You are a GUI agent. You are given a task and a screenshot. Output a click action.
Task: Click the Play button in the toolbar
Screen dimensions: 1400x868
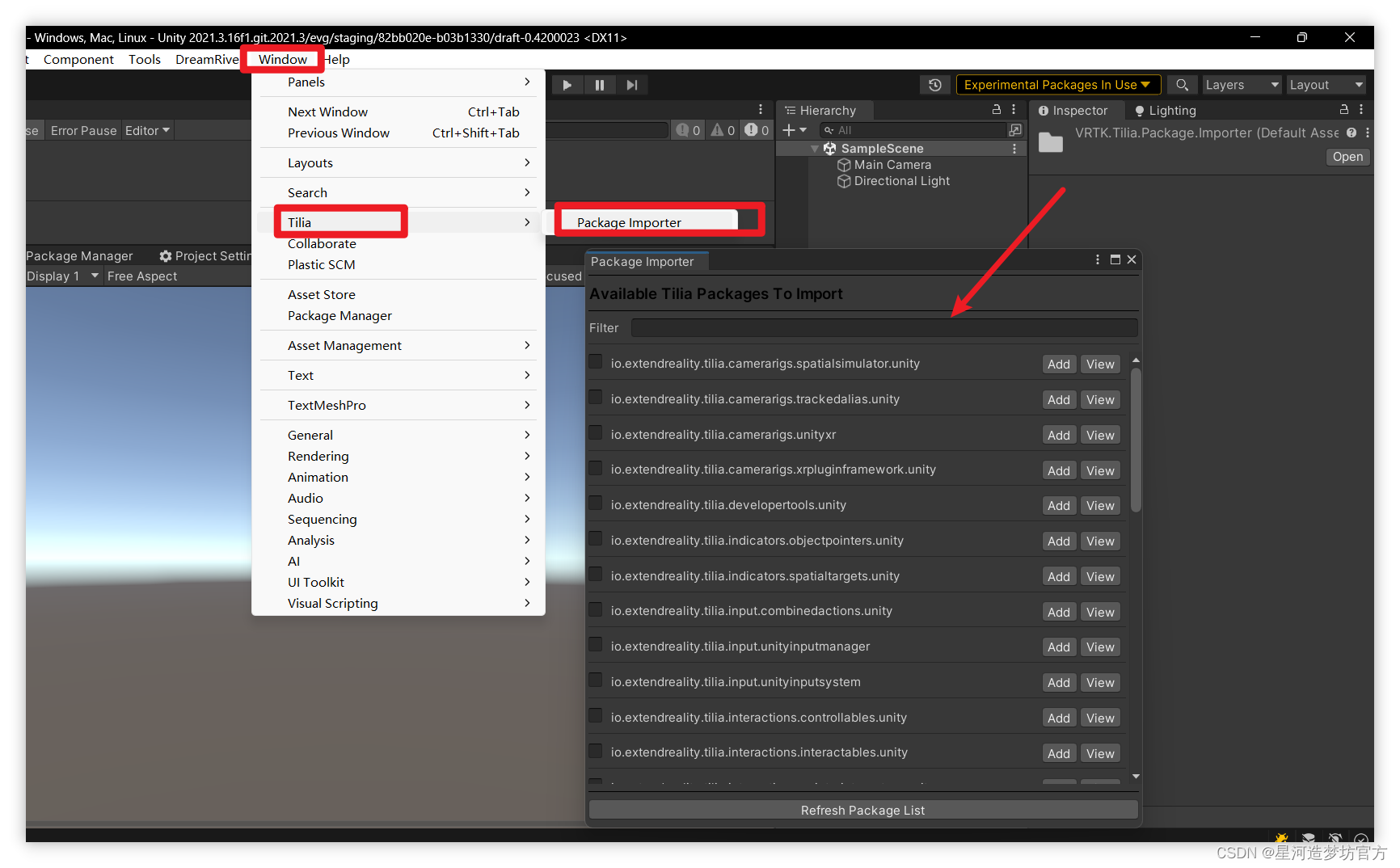tap(567, 85)
